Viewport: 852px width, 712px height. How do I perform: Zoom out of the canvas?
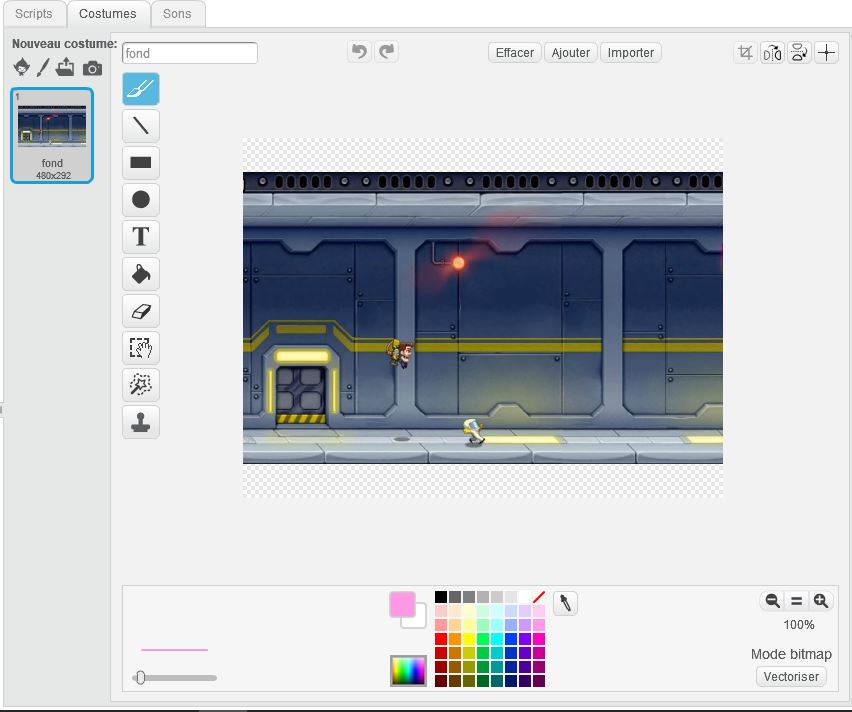point(772,601)
